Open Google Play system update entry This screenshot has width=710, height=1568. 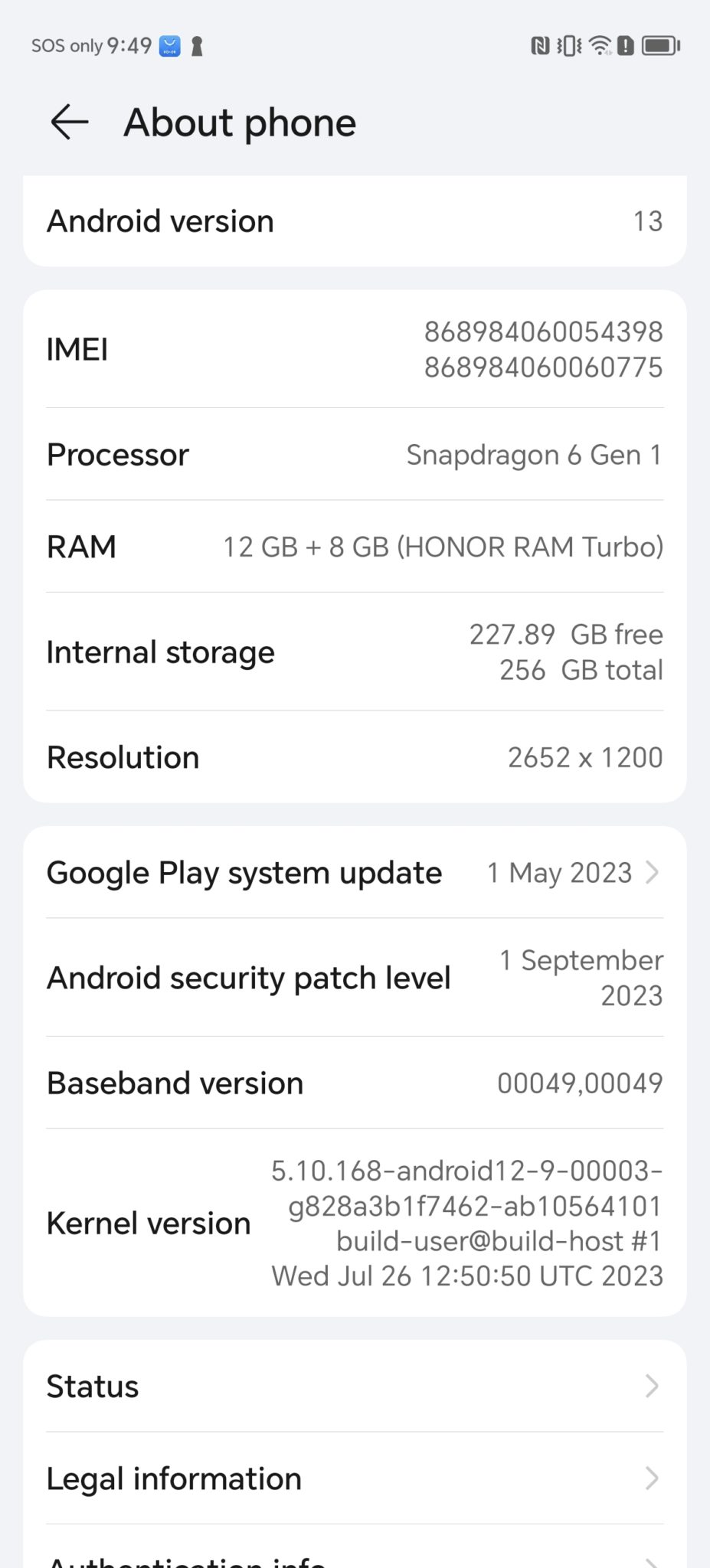244,872
